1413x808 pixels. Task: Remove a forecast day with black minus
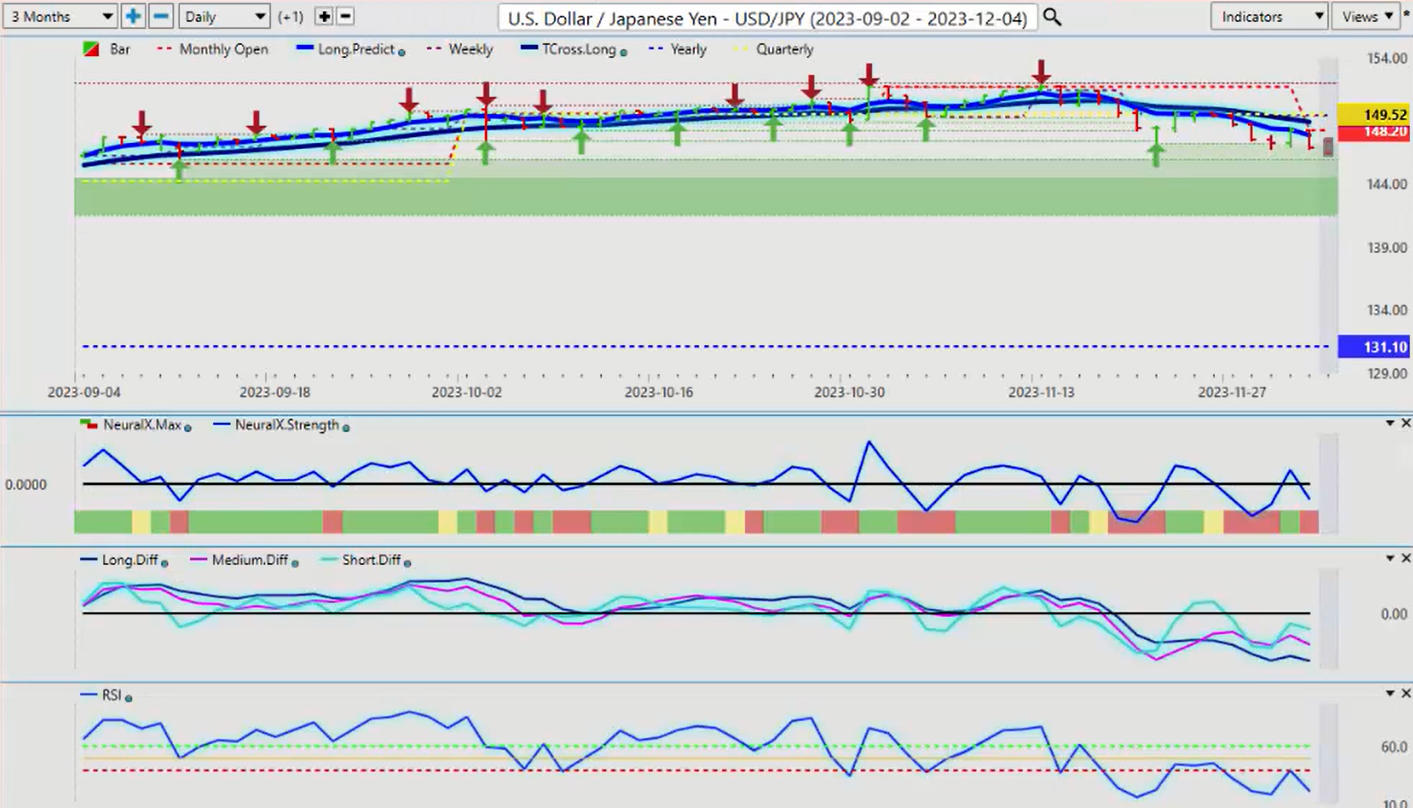coord(345,16)
